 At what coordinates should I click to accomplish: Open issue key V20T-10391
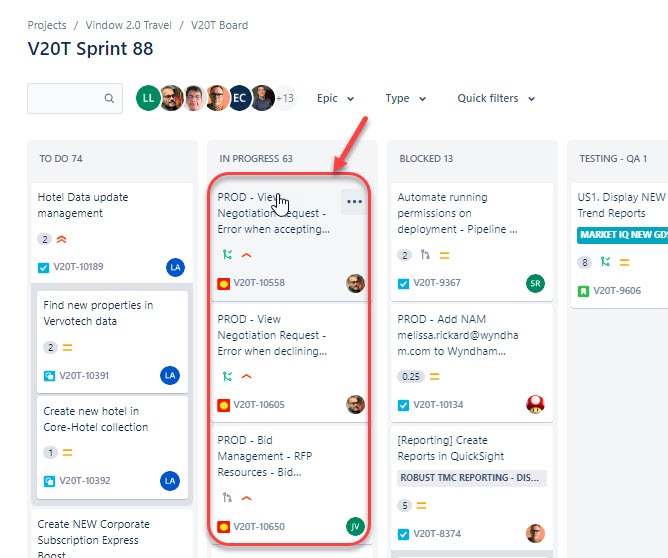[x=84, y=376]
